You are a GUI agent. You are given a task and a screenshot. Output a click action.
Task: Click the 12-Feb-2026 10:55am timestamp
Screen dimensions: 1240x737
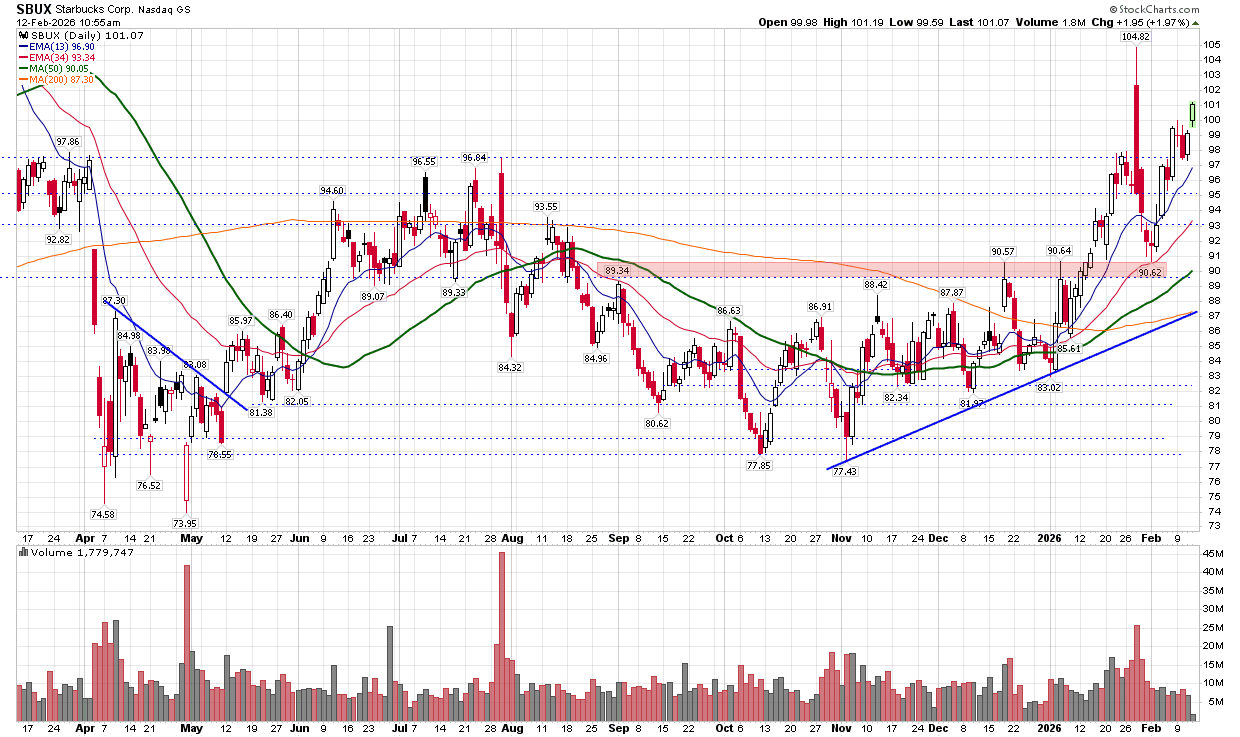pyautogui.click(x=68, y=22)
